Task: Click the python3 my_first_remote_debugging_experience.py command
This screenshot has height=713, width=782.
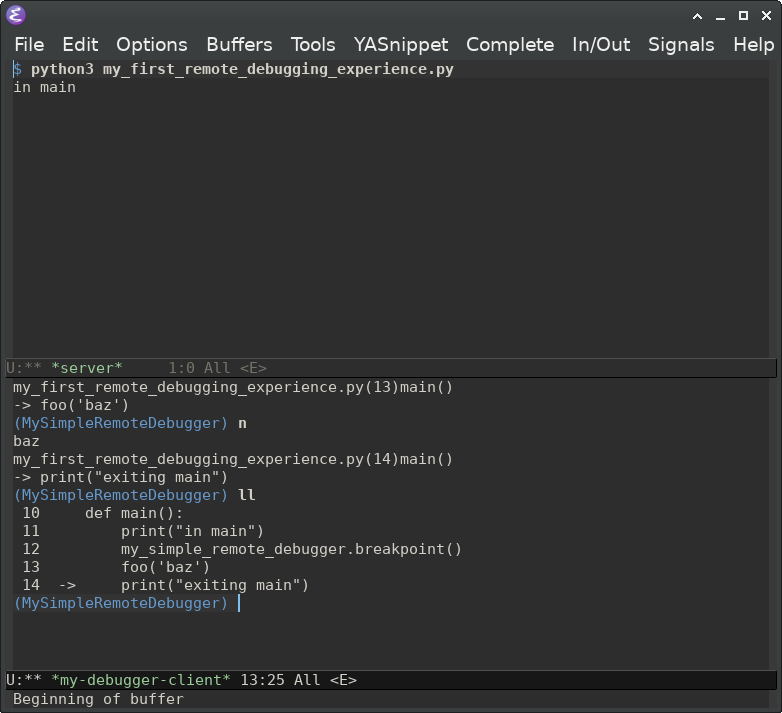Action: click(242, 69)
